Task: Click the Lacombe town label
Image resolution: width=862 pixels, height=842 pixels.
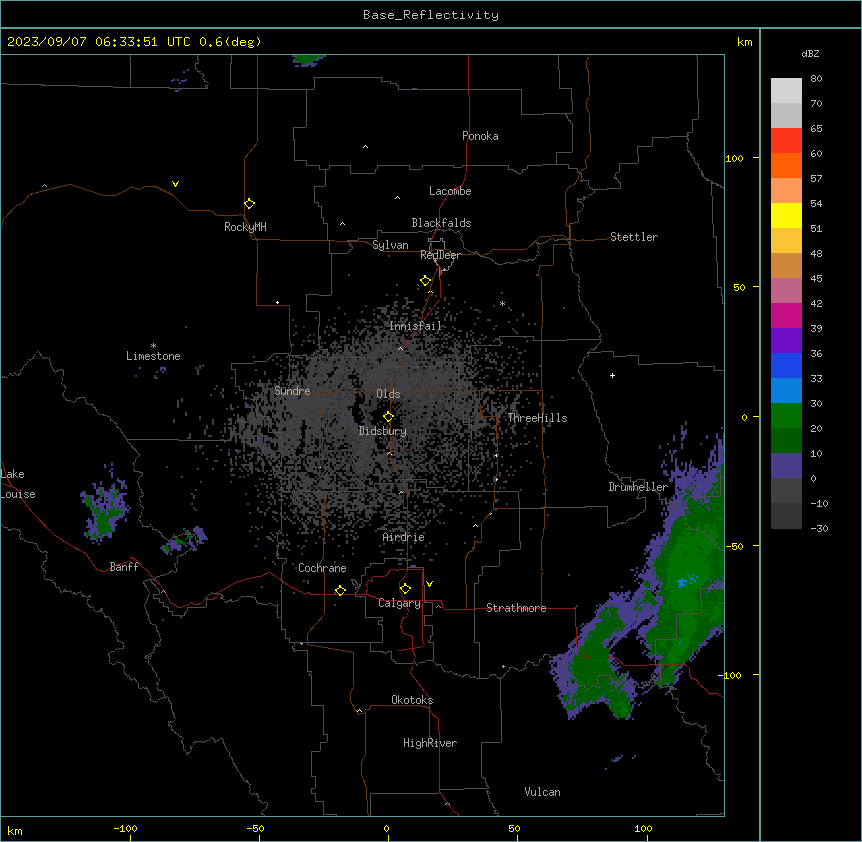Action: pyautogui.click(x=450, y=191)
